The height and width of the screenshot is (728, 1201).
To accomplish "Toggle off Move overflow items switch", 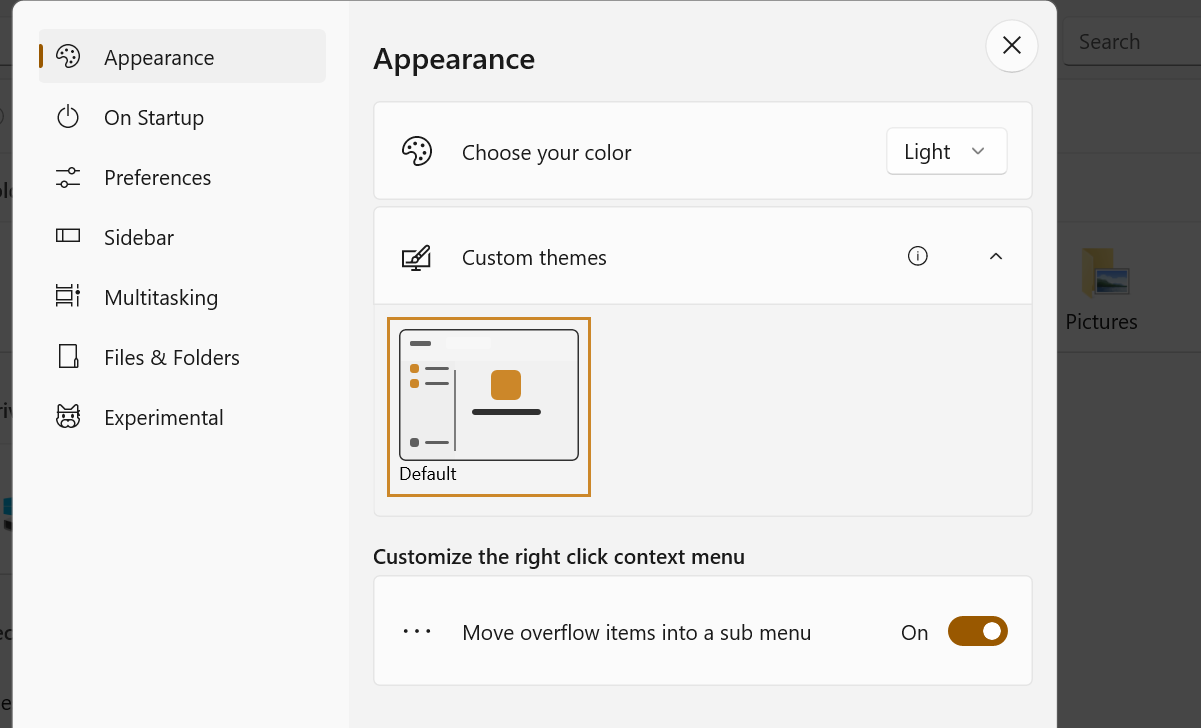I will pyautogui.click(x=977, y=632).
